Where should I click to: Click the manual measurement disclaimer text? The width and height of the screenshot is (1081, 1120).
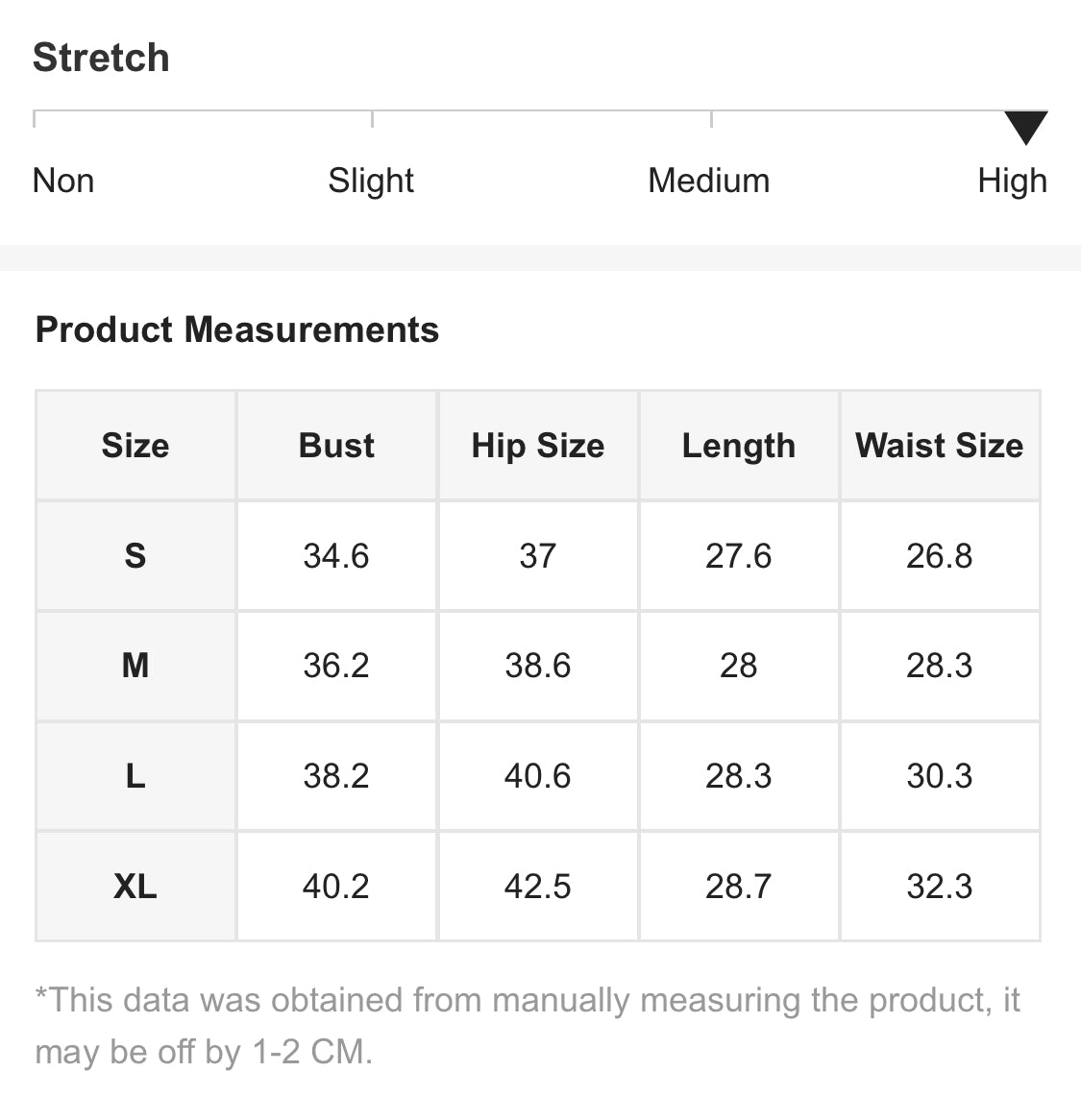coord(528,1026)
